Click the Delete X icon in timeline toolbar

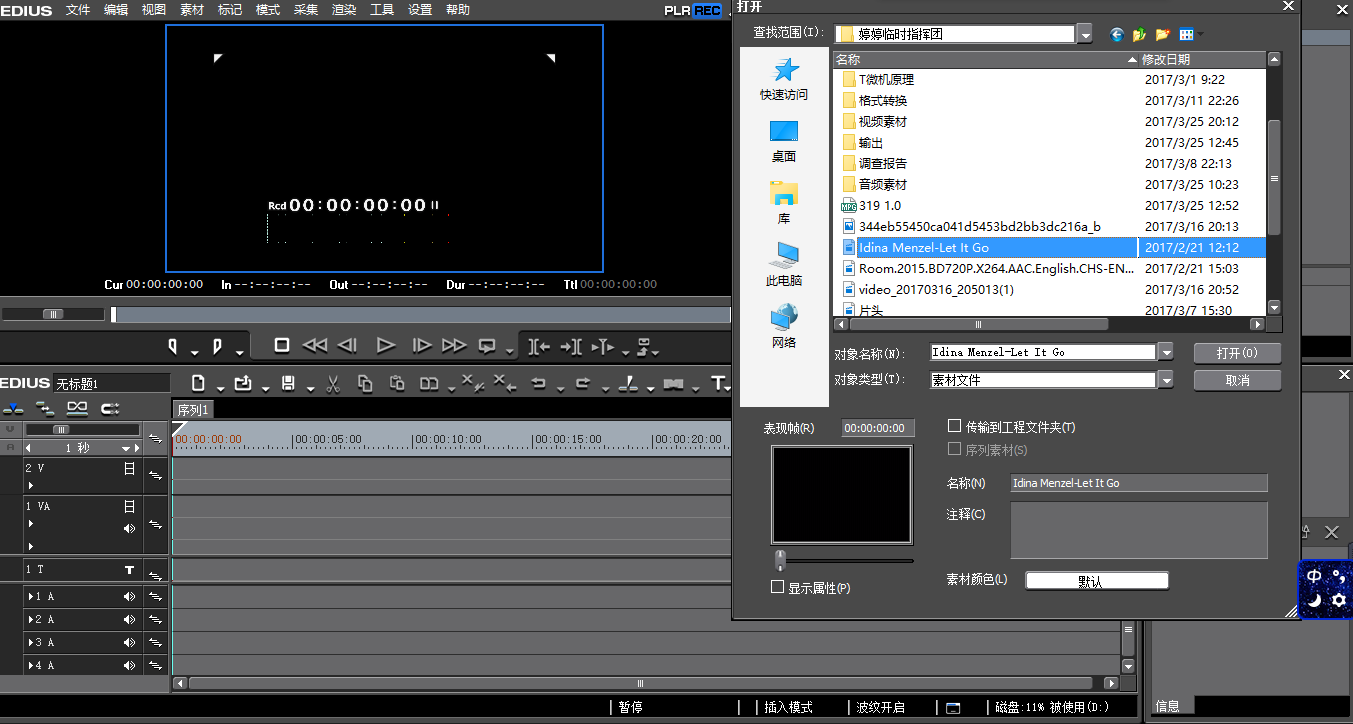pyautogui.click(x=473, y=383)
